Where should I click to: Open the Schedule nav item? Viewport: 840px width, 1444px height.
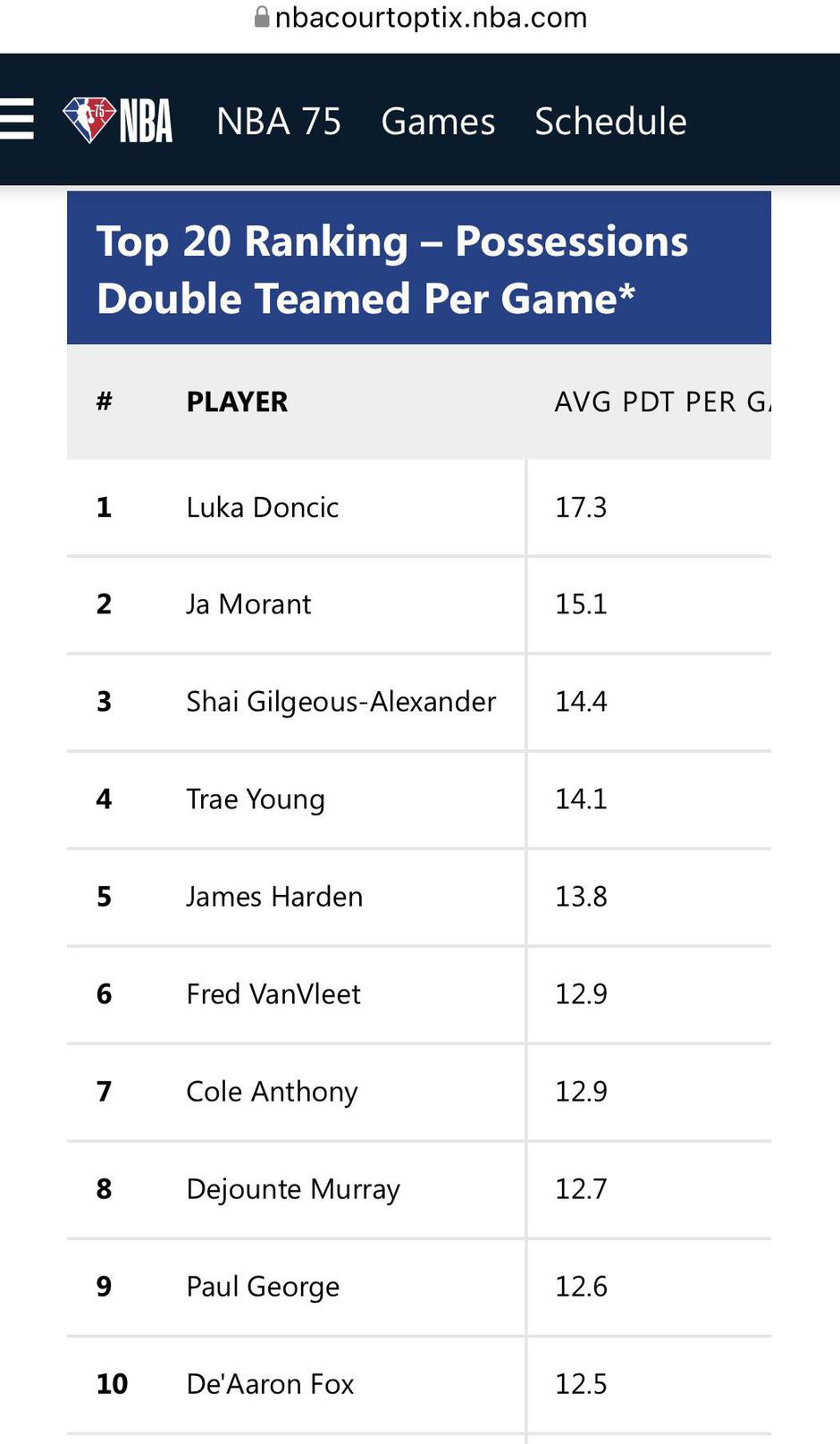point(610,122)
